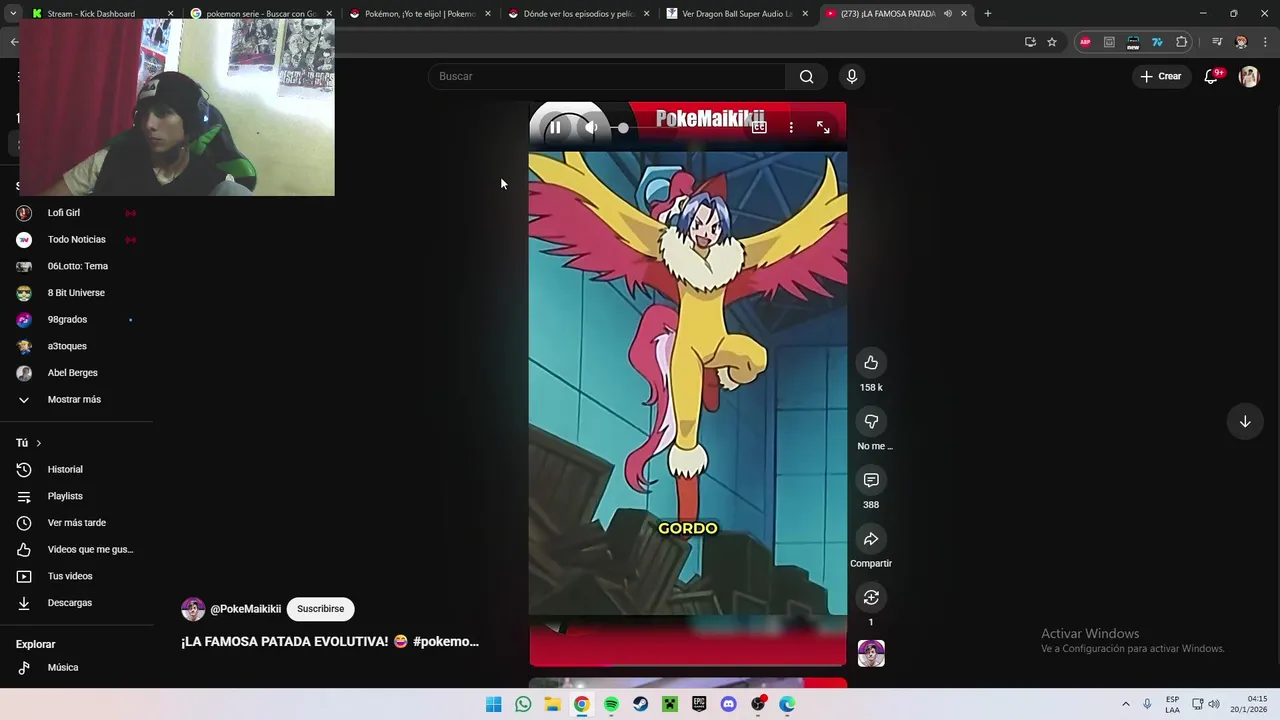Viewport: 1280px width, 720px height.
Task: Expand subscriptions with Mostrar más
Action: [76, 400]
